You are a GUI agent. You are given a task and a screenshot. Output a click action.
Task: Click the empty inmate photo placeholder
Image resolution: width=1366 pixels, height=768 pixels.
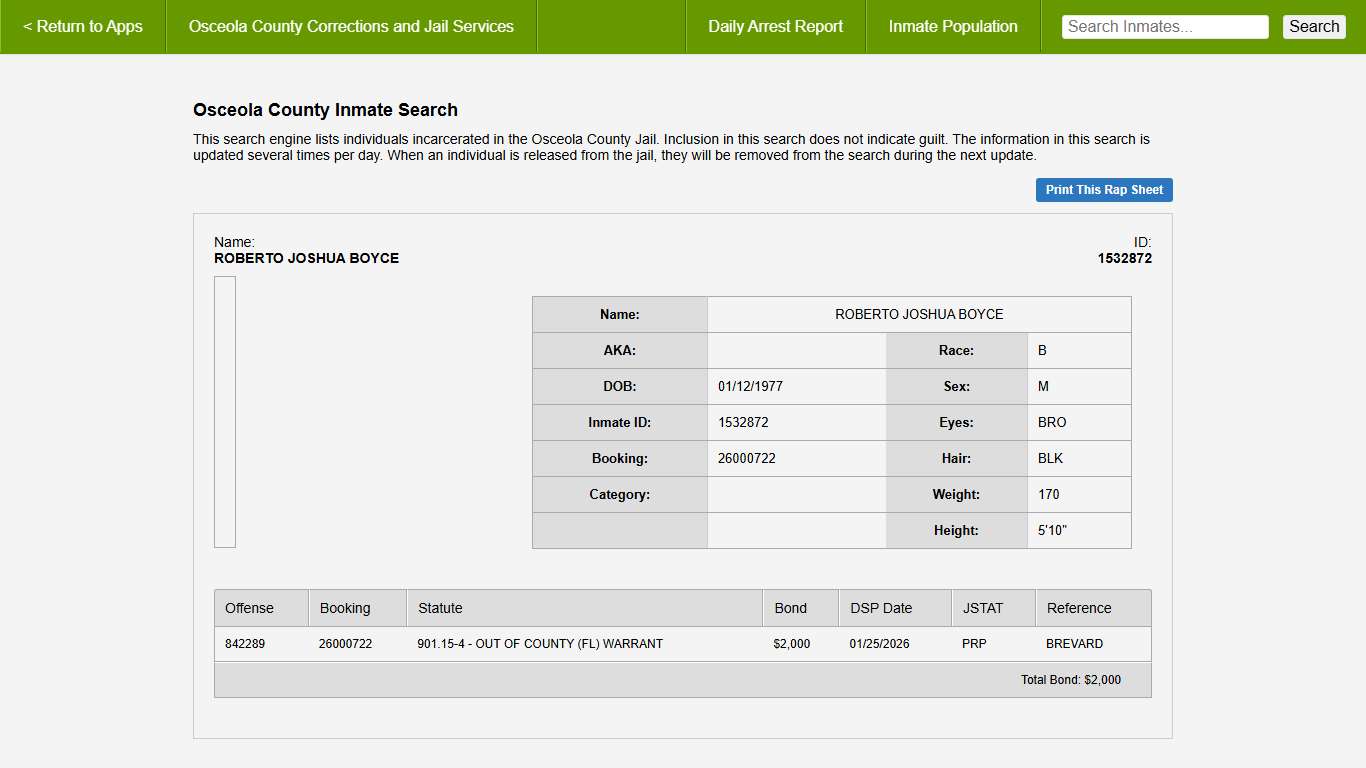(225, 412)
